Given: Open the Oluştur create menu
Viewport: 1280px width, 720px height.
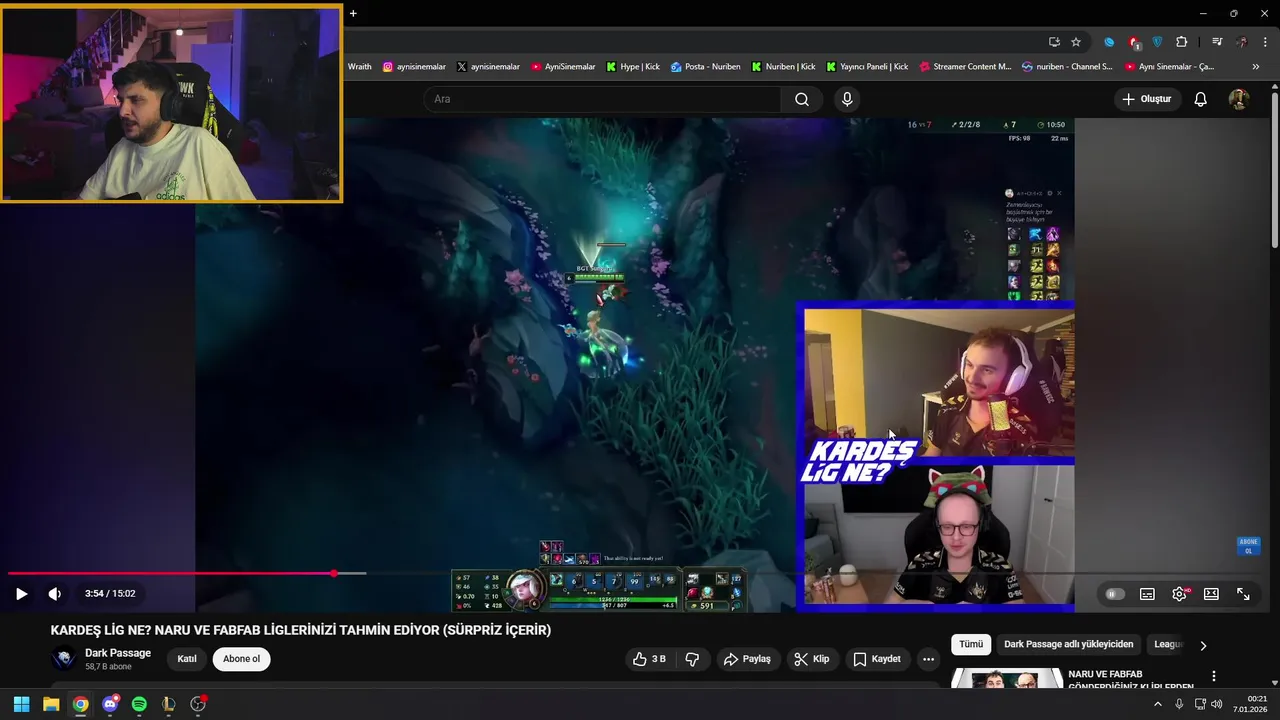Looking at the screenshot, I should 1146,99.
